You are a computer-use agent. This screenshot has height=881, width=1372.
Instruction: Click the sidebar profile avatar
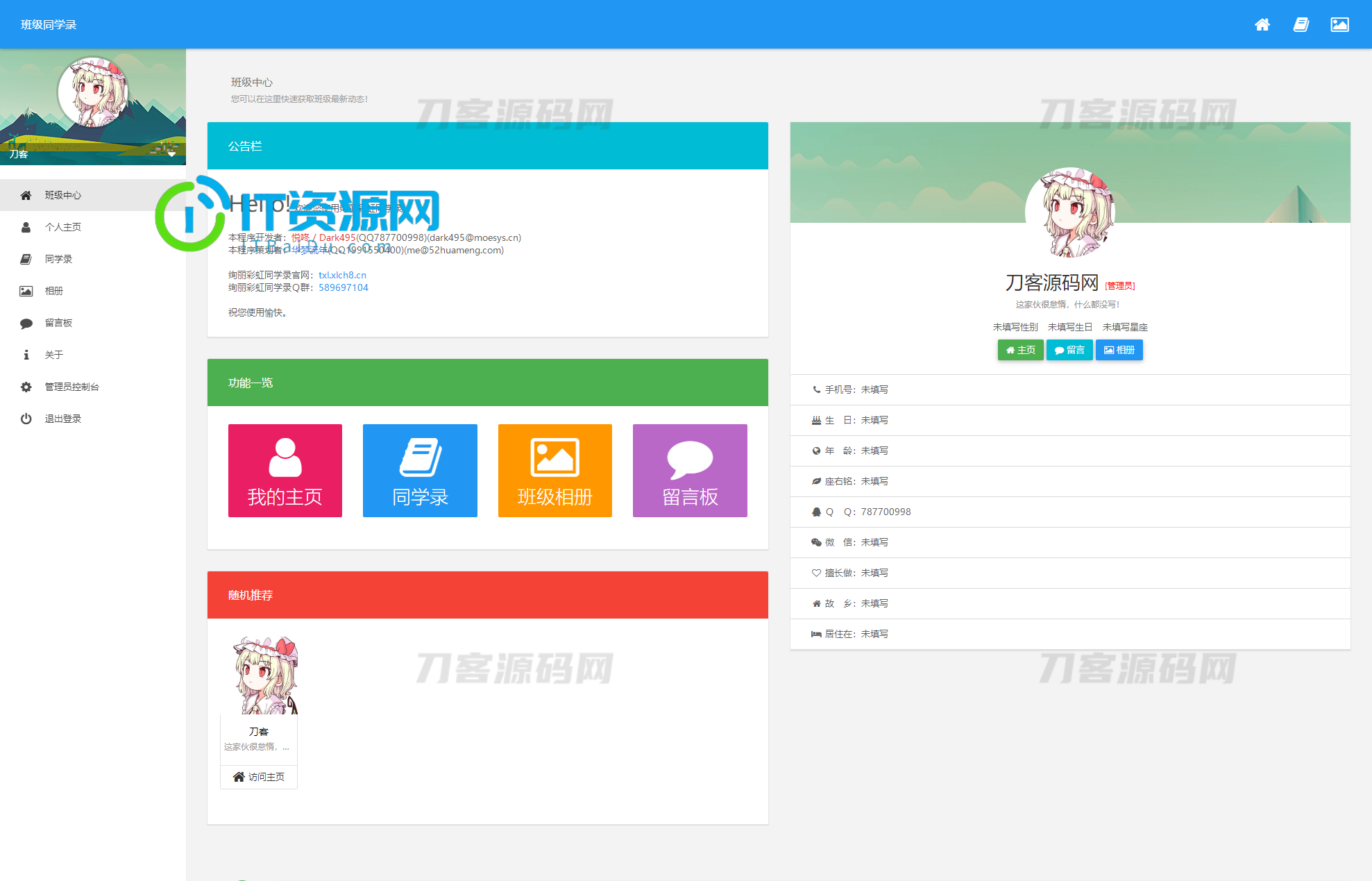coord(93,92)
